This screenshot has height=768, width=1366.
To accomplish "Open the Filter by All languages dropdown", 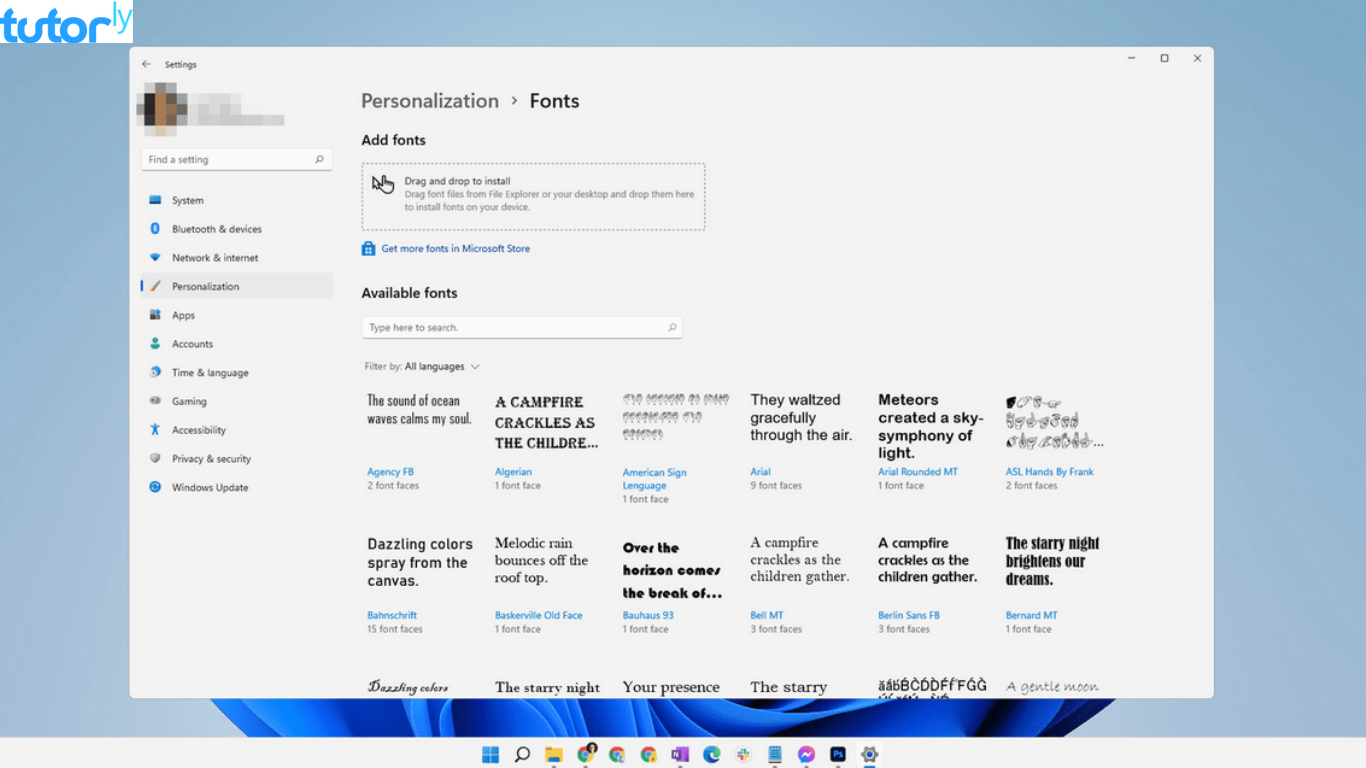I will click(422, 367).
